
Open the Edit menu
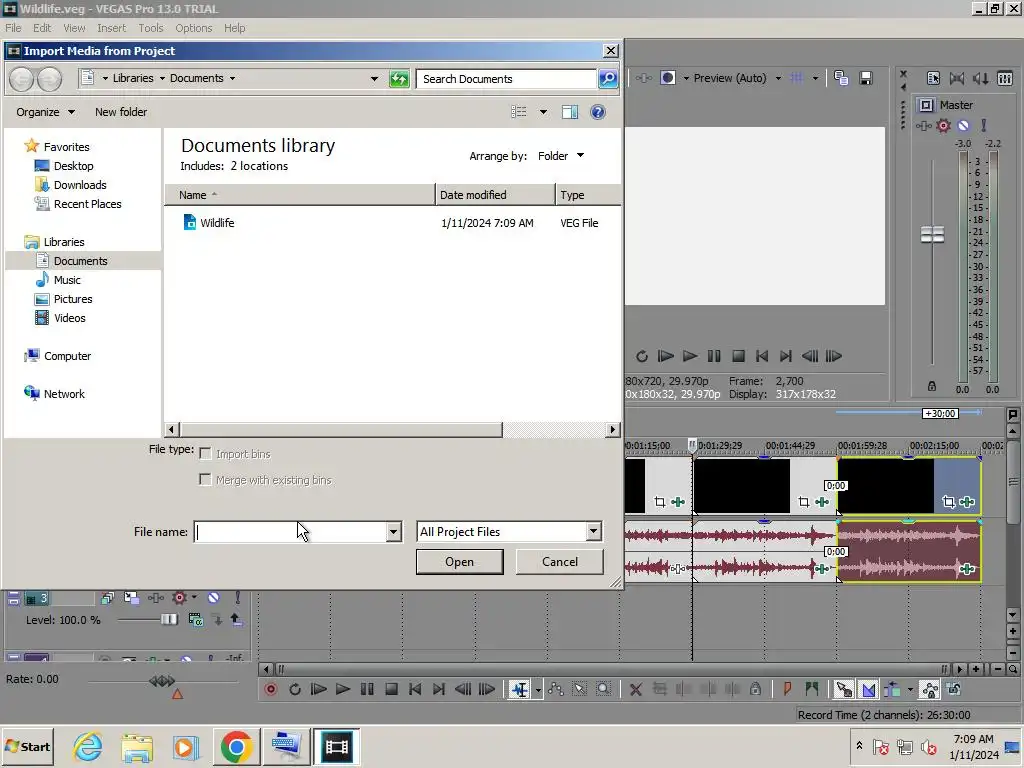pos(42,28)
